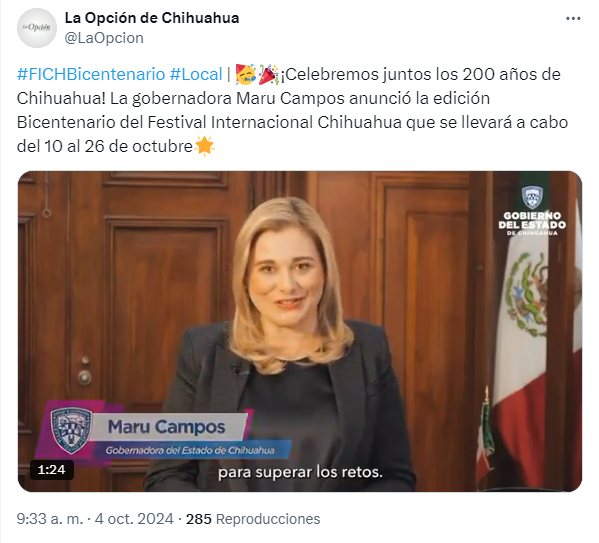Screen dimensions: 599x543
Task: Click the subtitle 'para superar los retos.'
Action: pos(300,472)
